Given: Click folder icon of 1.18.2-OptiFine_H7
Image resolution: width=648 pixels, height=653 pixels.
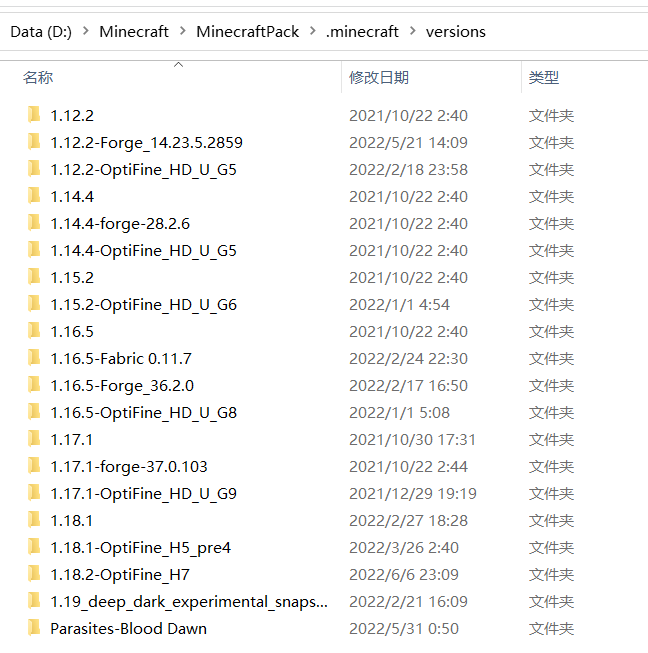Looking at the screenshot, I should pos(34,574).
